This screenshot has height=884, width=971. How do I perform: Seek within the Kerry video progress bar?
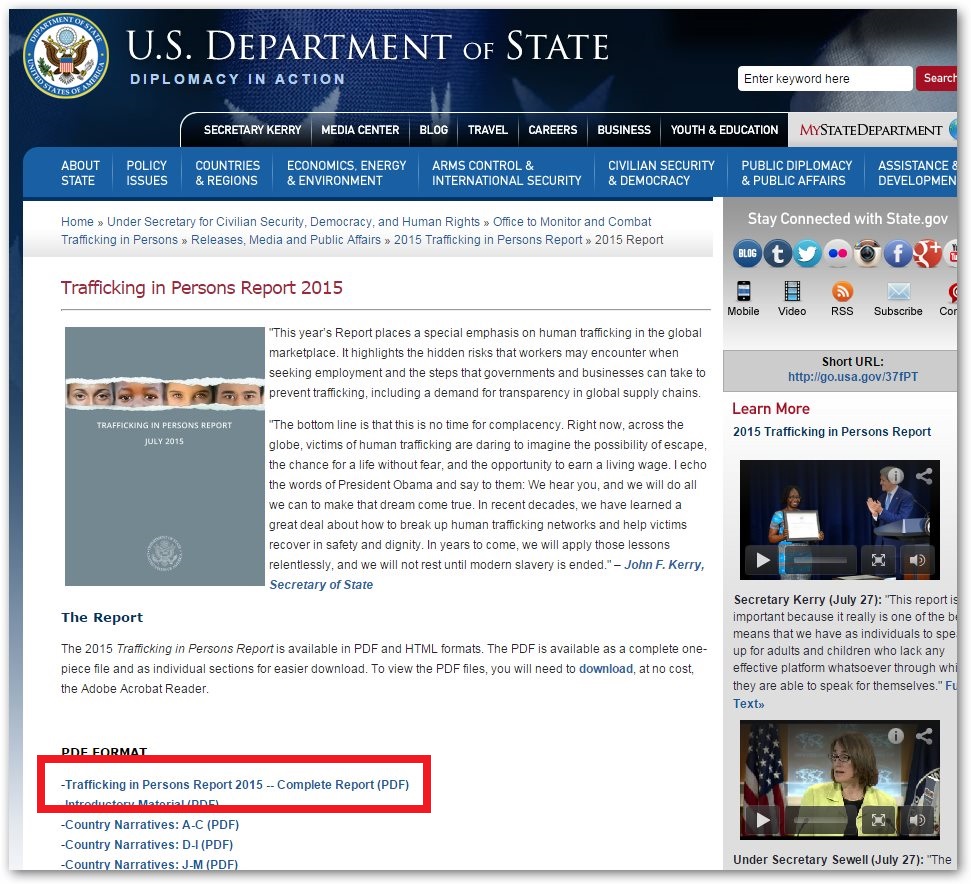click(819, 560)
